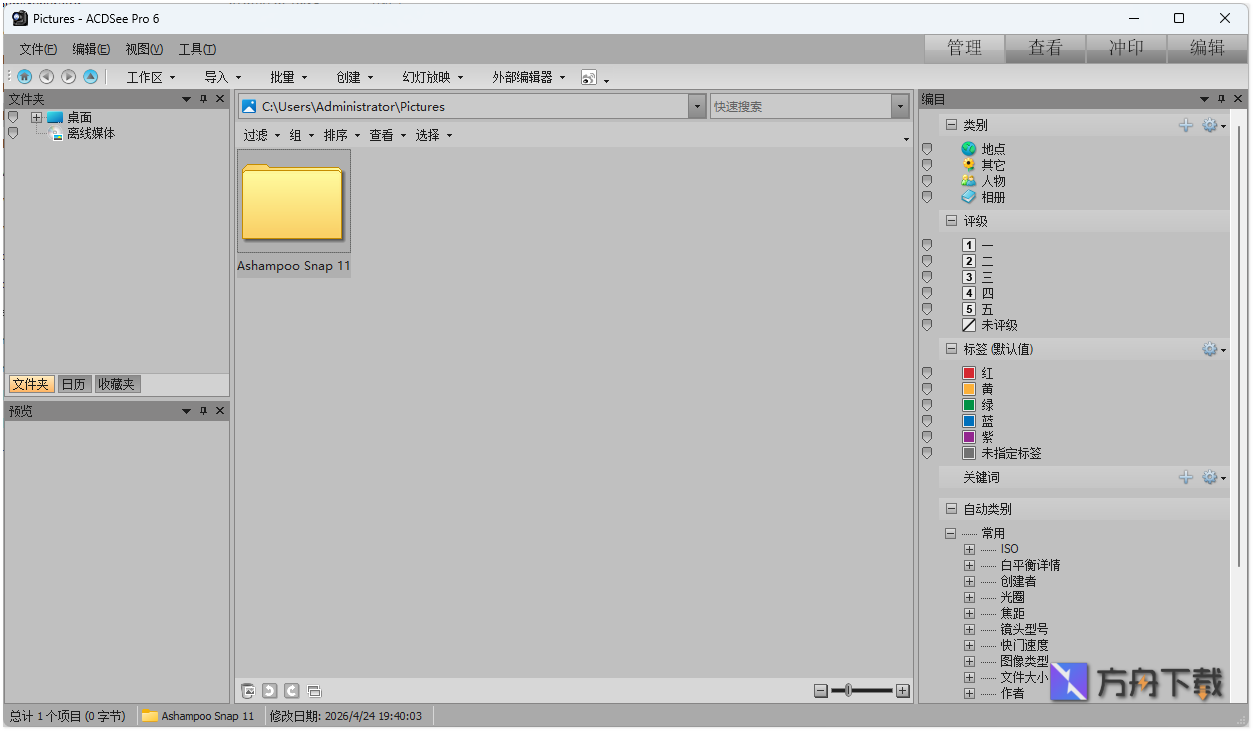Click the plus button to add a keyword

tap(1186, 477)
